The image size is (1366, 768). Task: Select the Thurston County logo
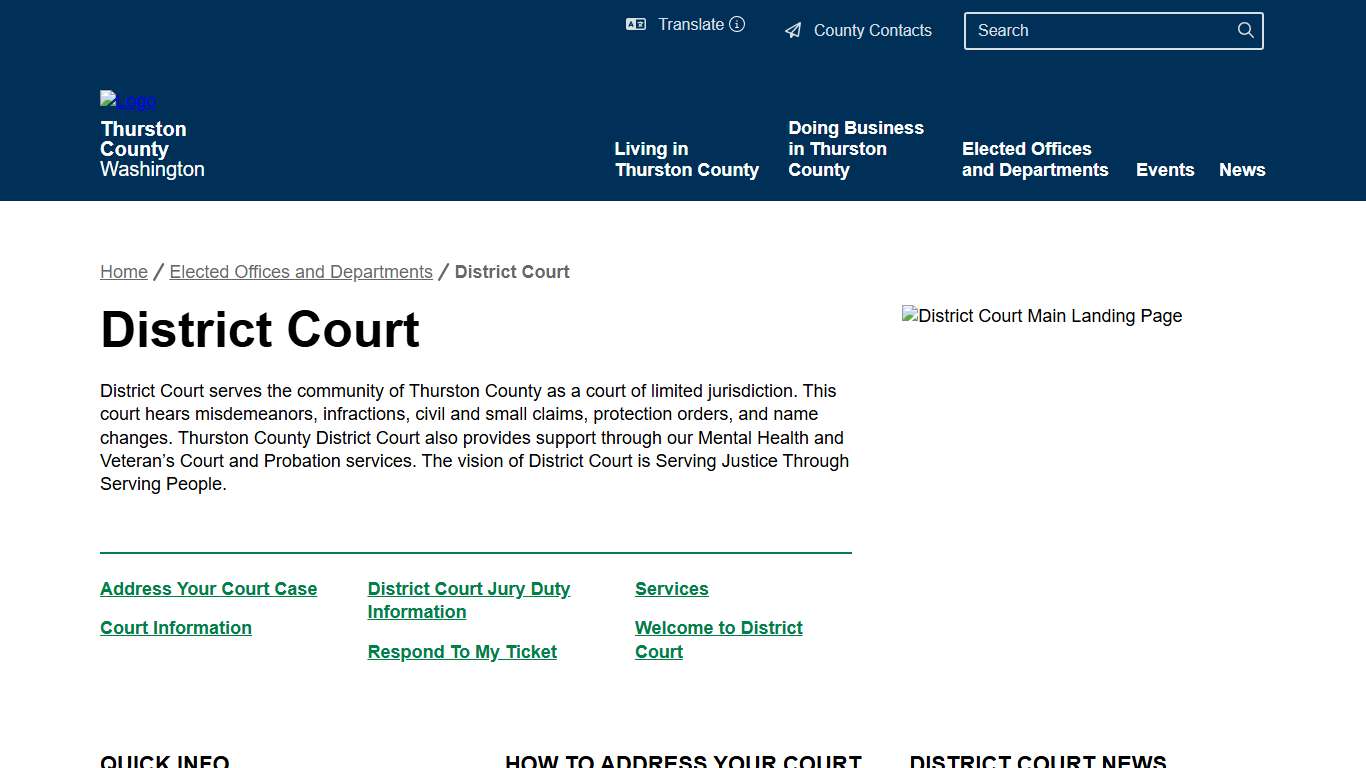127,100
